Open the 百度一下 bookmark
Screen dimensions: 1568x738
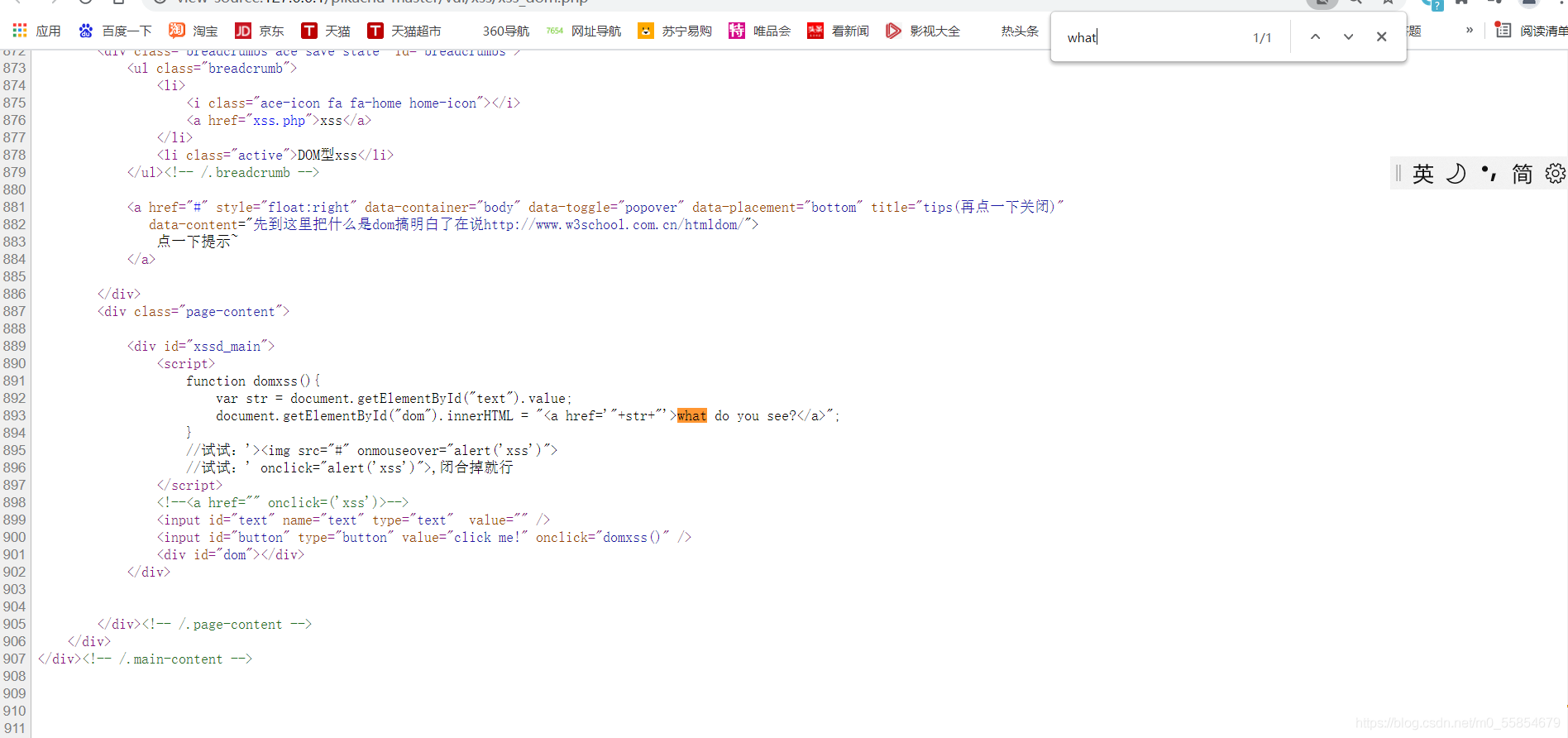[115, 31]
